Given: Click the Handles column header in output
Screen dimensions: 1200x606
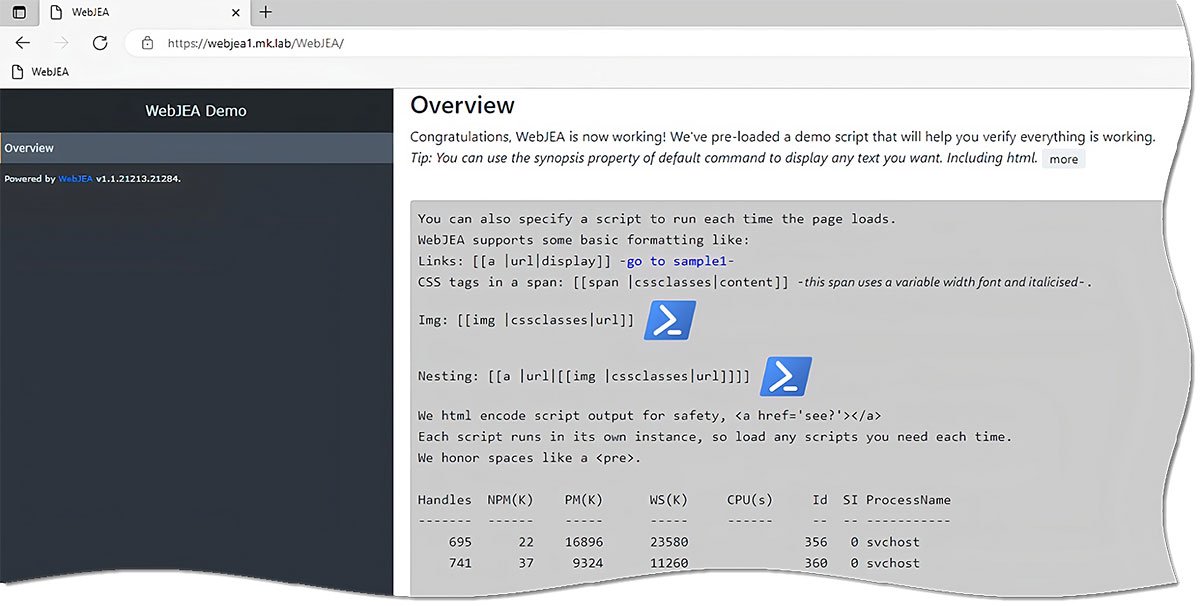Looking at the screenshot, I should (444, 500).
